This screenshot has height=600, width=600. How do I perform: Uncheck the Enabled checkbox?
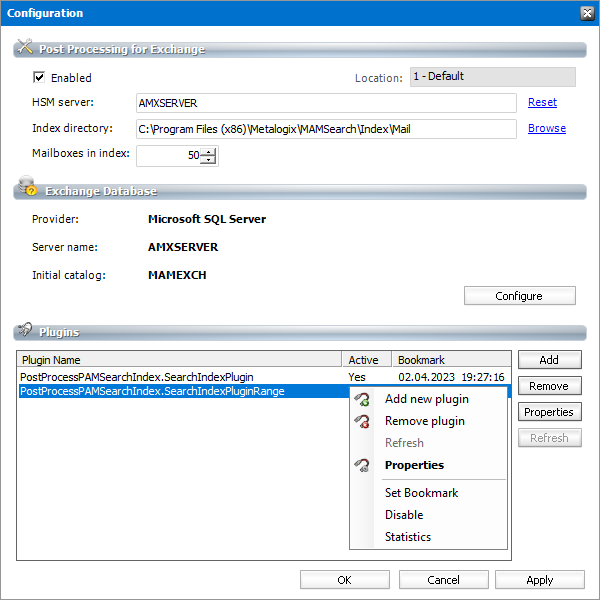tap(39, 77)
